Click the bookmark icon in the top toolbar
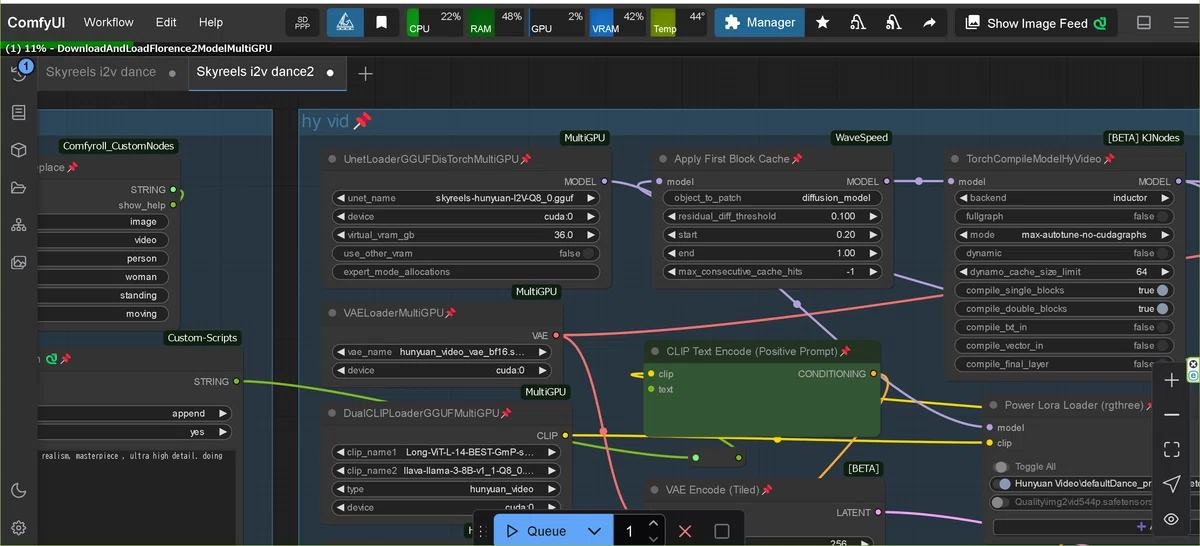 (382, 22)
